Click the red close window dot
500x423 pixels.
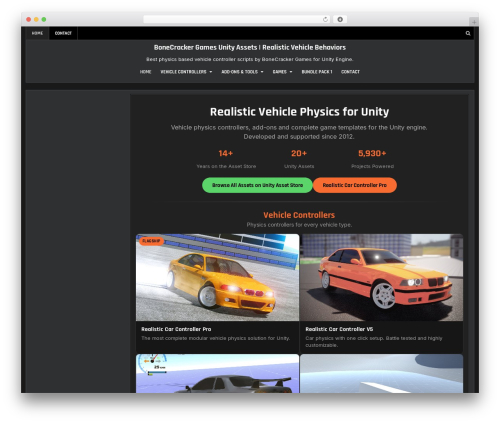click(x=29, y=19)
